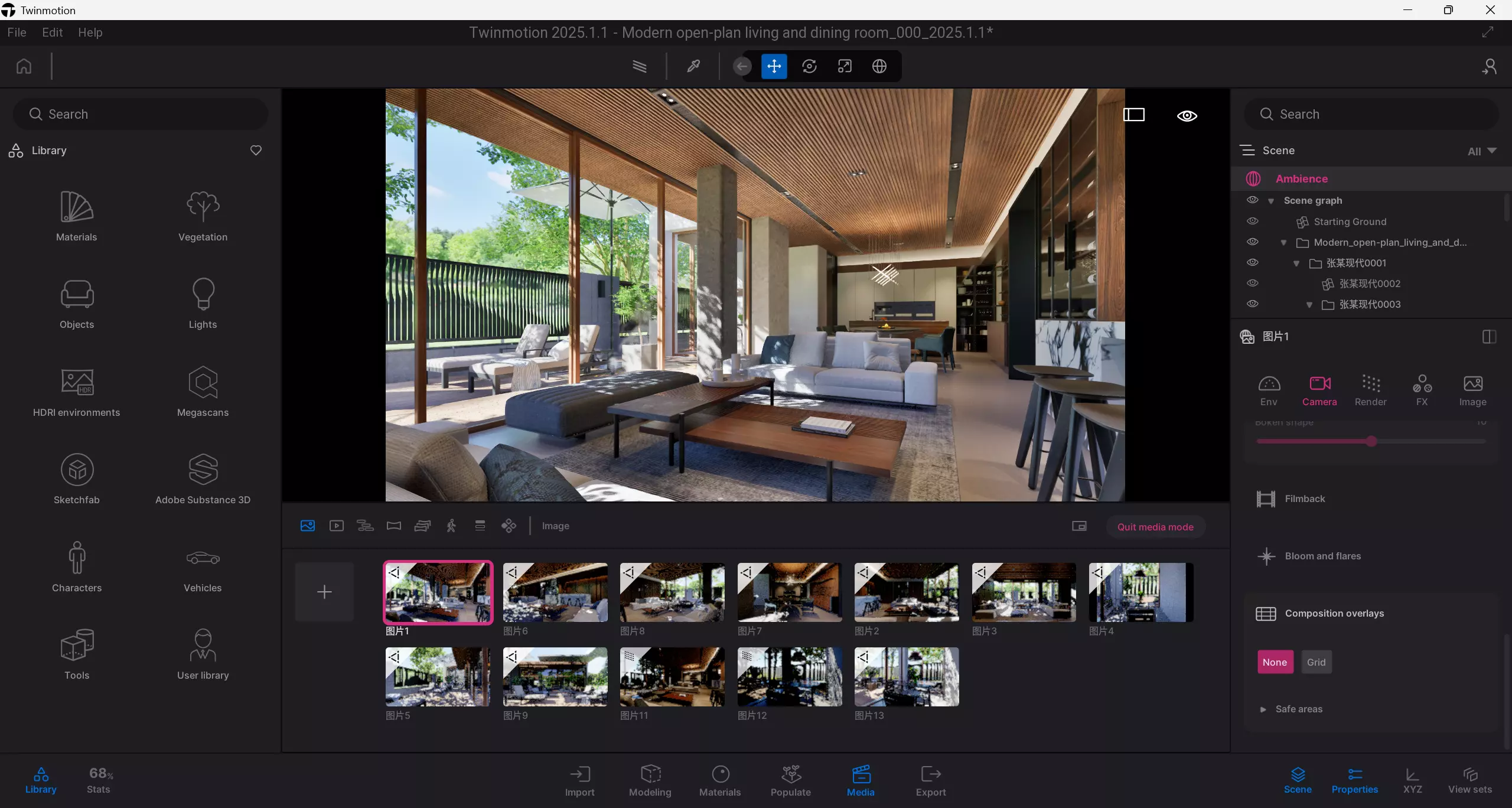This screenshot has width=1512, height=808.
Task: Open the All scene filter dropdown
Action: [1481, 151]
